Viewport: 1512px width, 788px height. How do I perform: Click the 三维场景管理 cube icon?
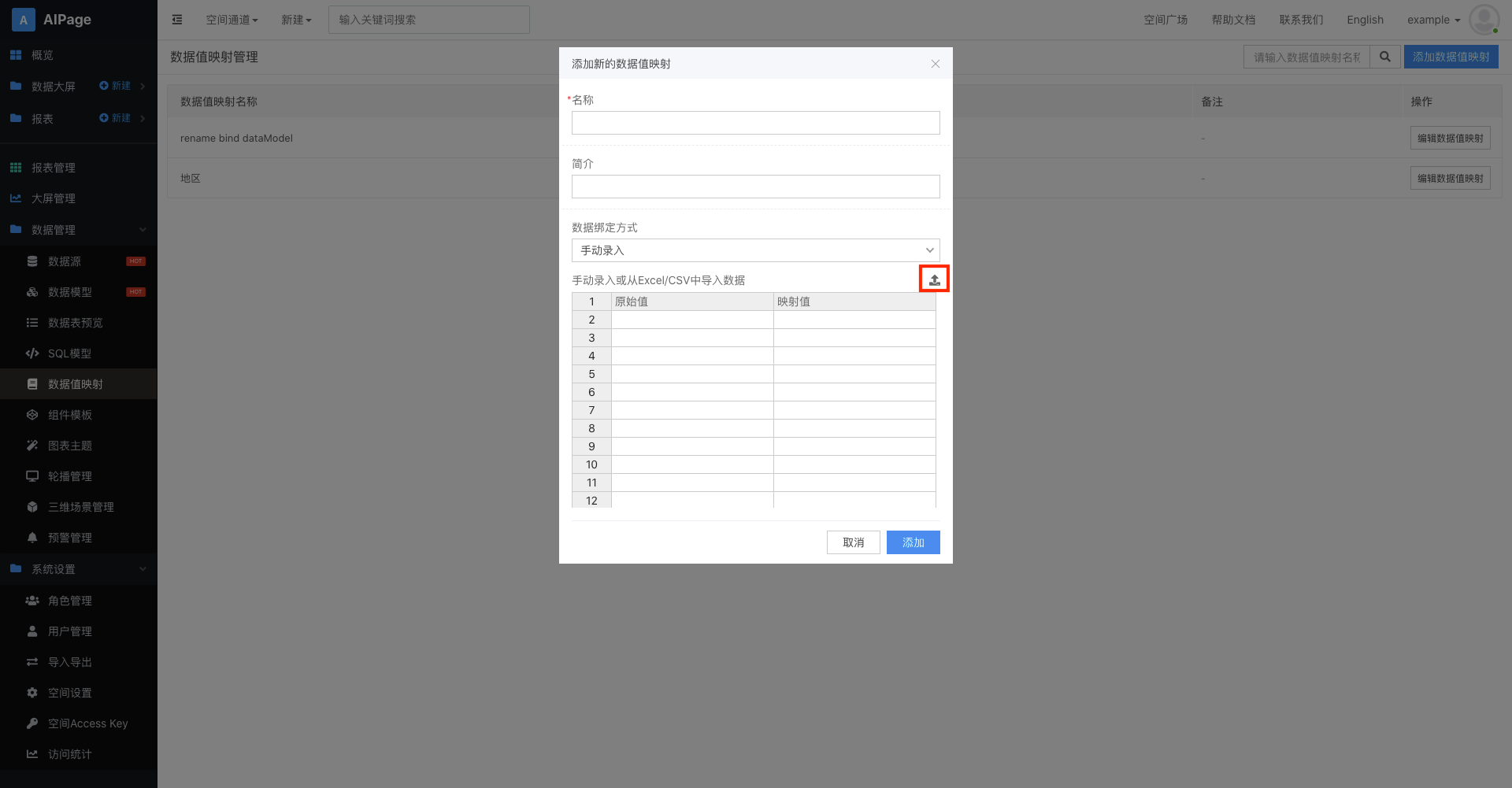coord(32,507)
